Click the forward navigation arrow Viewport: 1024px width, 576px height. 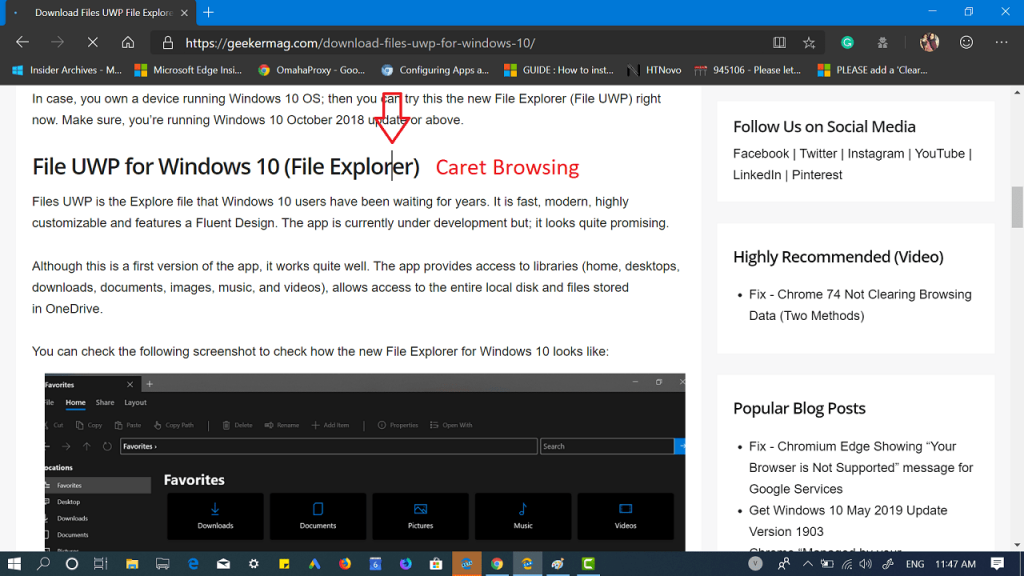point(57,43)
